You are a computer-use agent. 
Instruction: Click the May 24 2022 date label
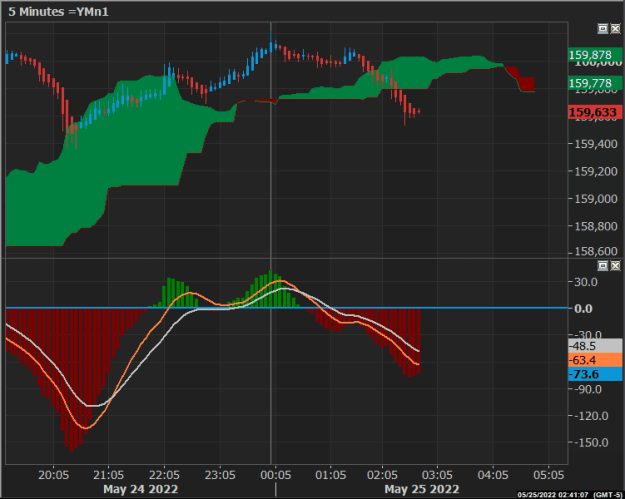pyautogui.click(x=141, y=489)
